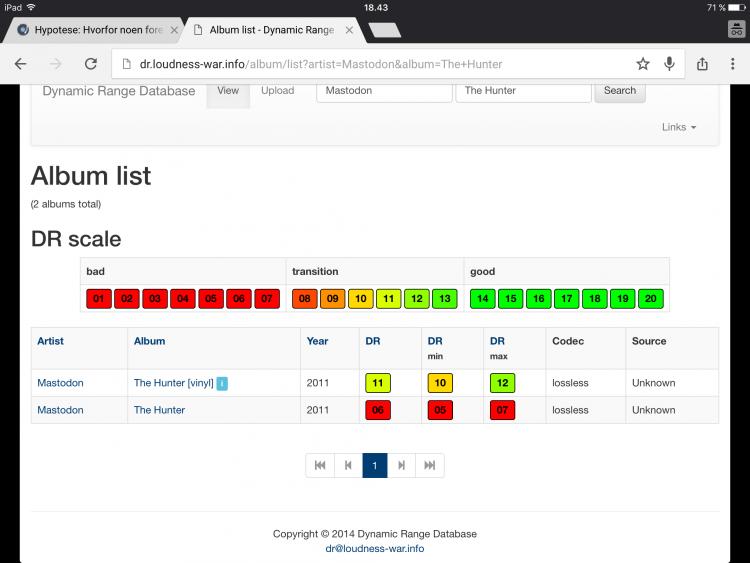
Task: Select page 1 in pagination
Action: click(x=375, y=465)
